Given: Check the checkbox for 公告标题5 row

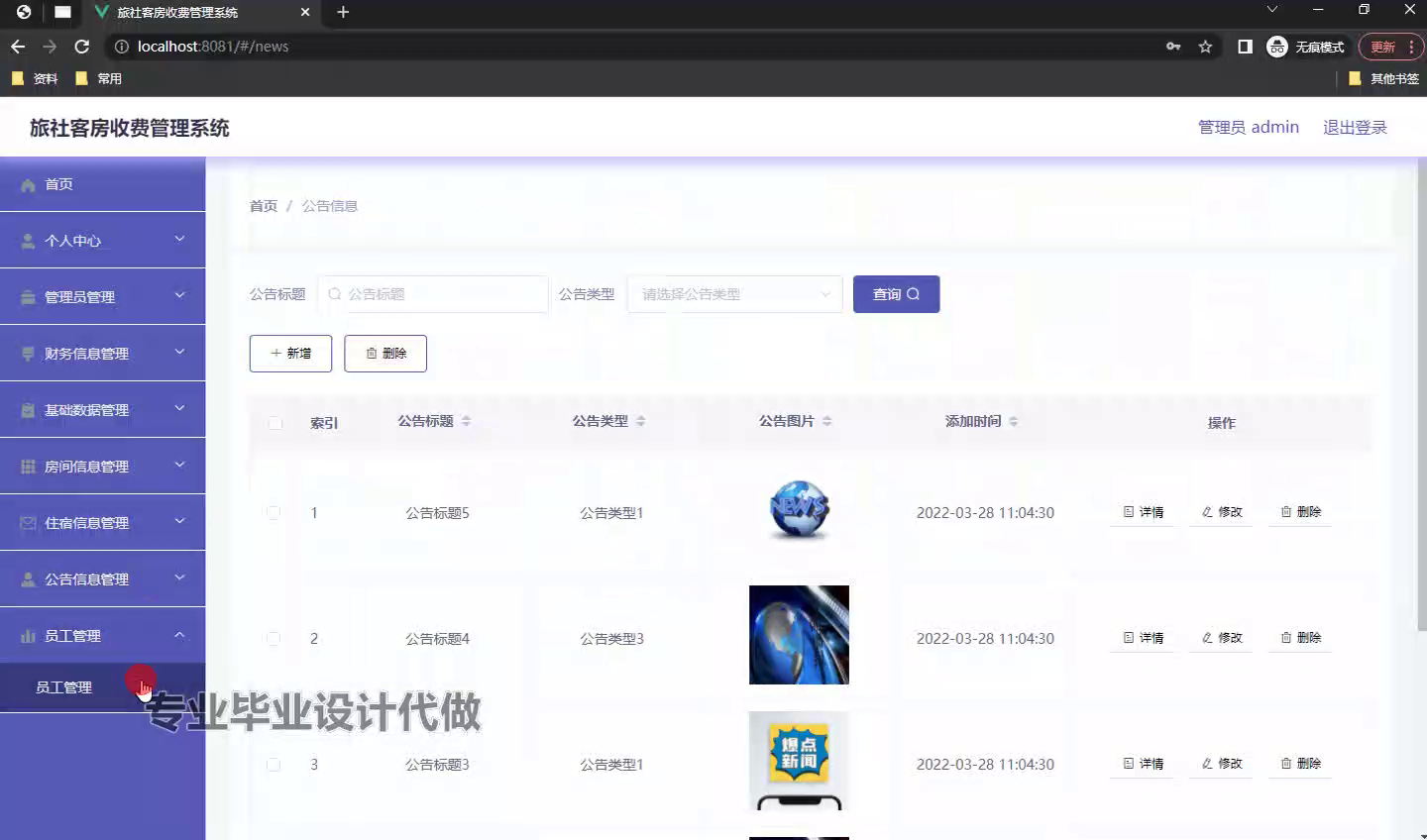Looking at the screenshot, I should 274,512.
